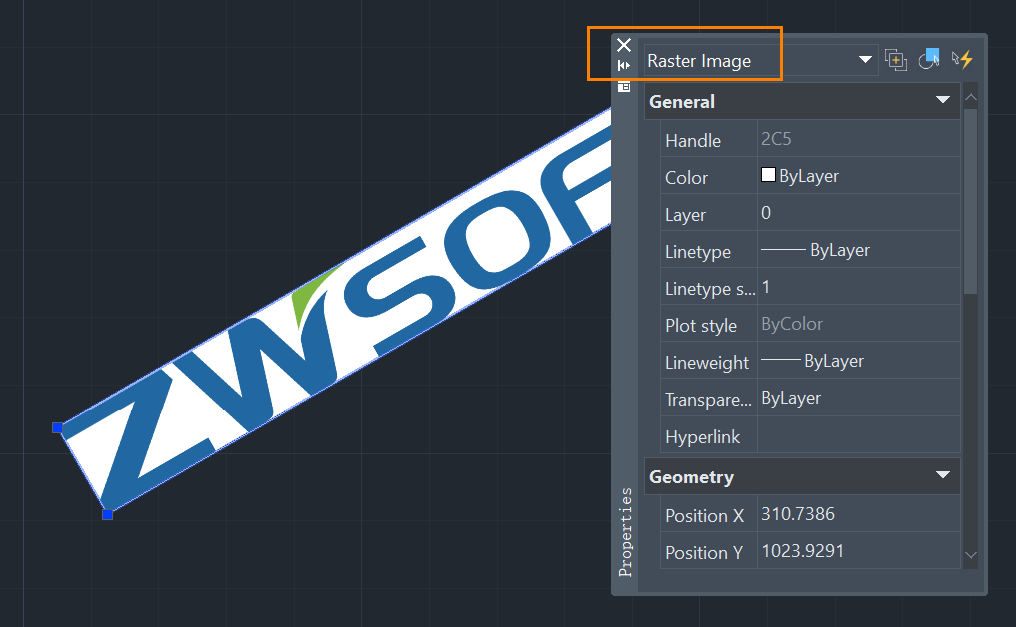Click the Transparency ByLayer value
Screen dimensions: 1016x627
[x=859, y=398]
